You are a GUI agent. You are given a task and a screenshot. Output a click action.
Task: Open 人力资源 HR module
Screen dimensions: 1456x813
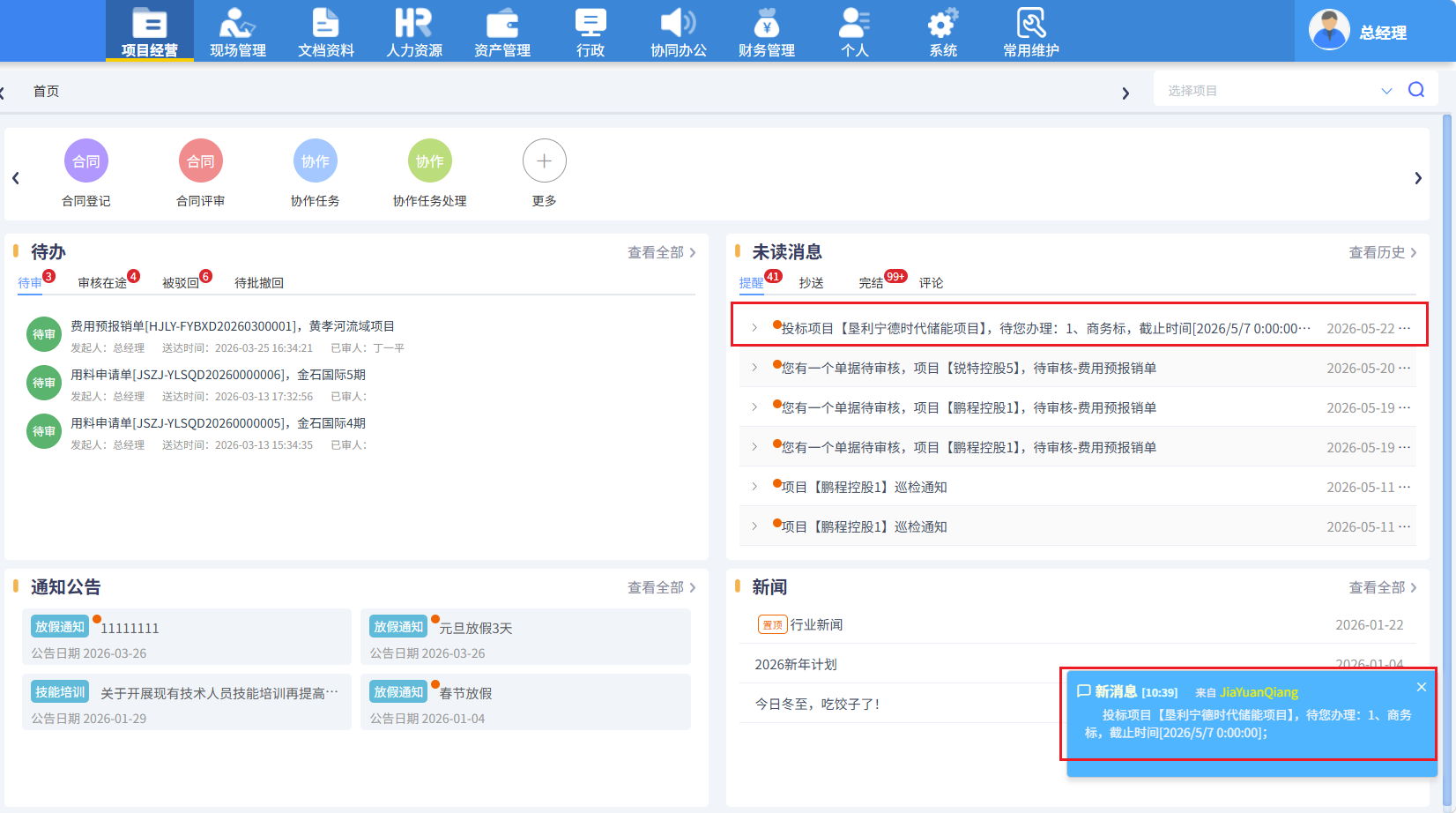pyautogui.click(x=414, y=32)
